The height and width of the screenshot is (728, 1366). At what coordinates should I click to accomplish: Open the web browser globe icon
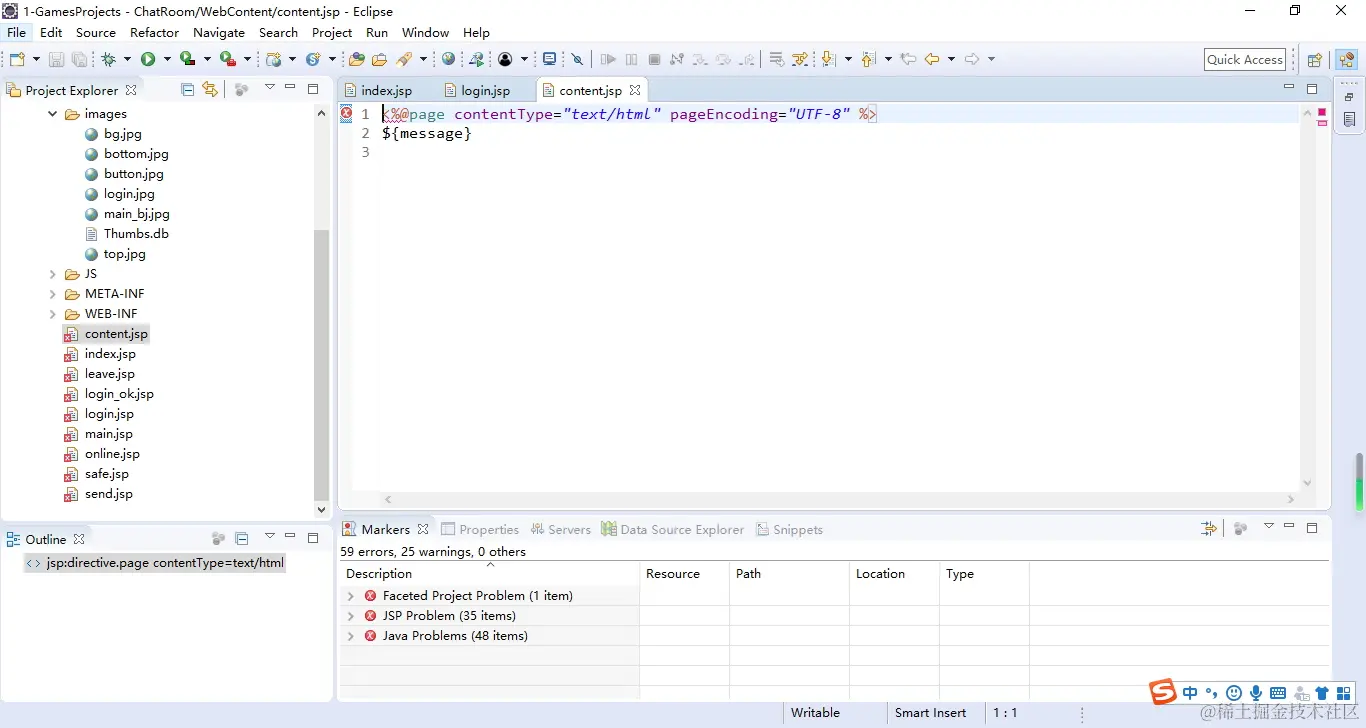pos(448,59)
